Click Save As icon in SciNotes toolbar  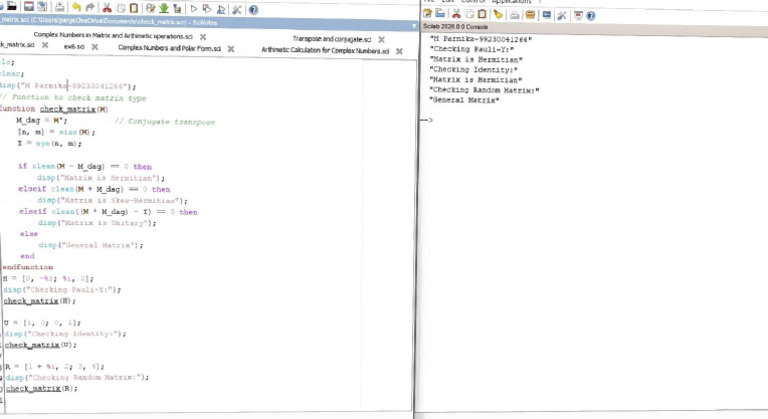click(43, 7)
